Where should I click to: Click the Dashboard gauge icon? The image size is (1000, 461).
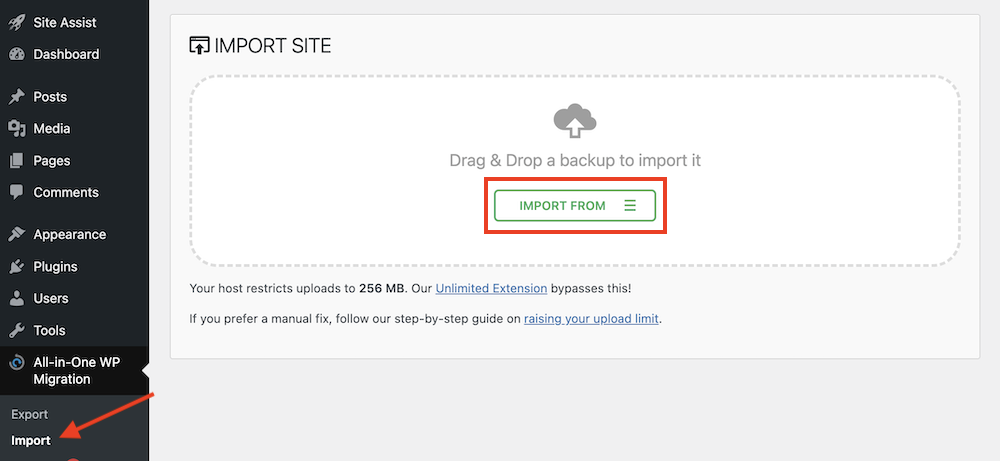point(17,54)
